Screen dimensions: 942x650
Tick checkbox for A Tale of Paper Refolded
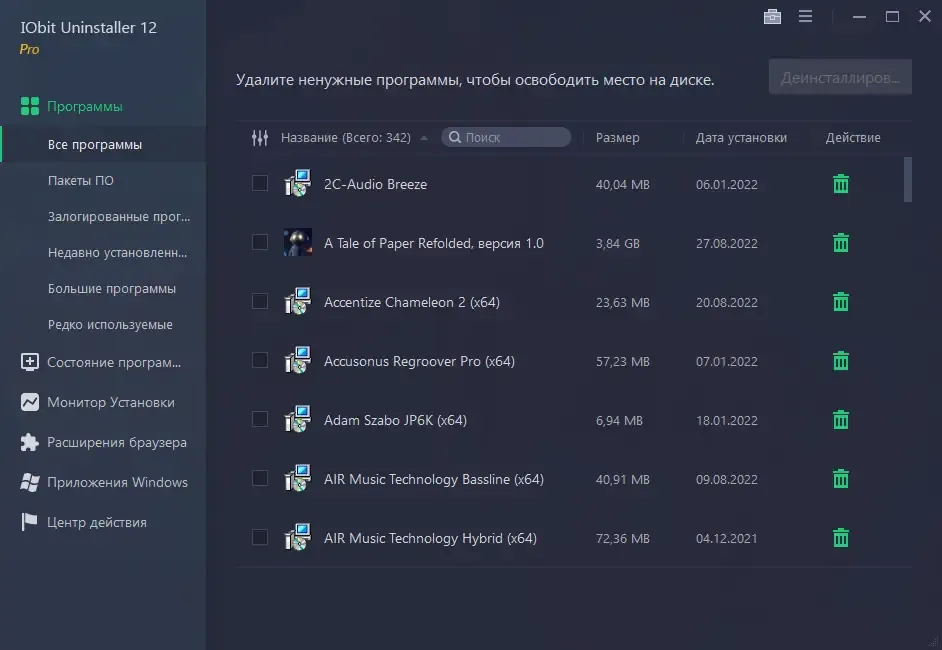click(x=260, y=241)
